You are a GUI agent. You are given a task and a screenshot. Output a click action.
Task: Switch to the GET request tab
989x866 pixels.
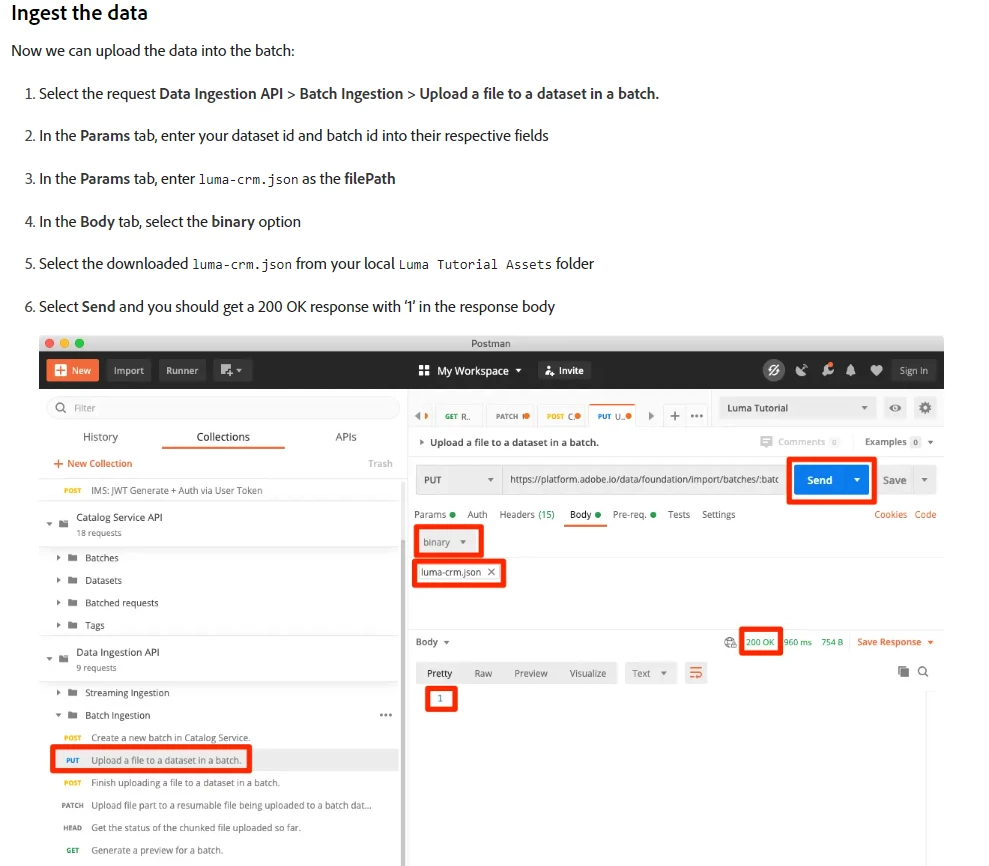pyautogui.click(x=458, y=416)
